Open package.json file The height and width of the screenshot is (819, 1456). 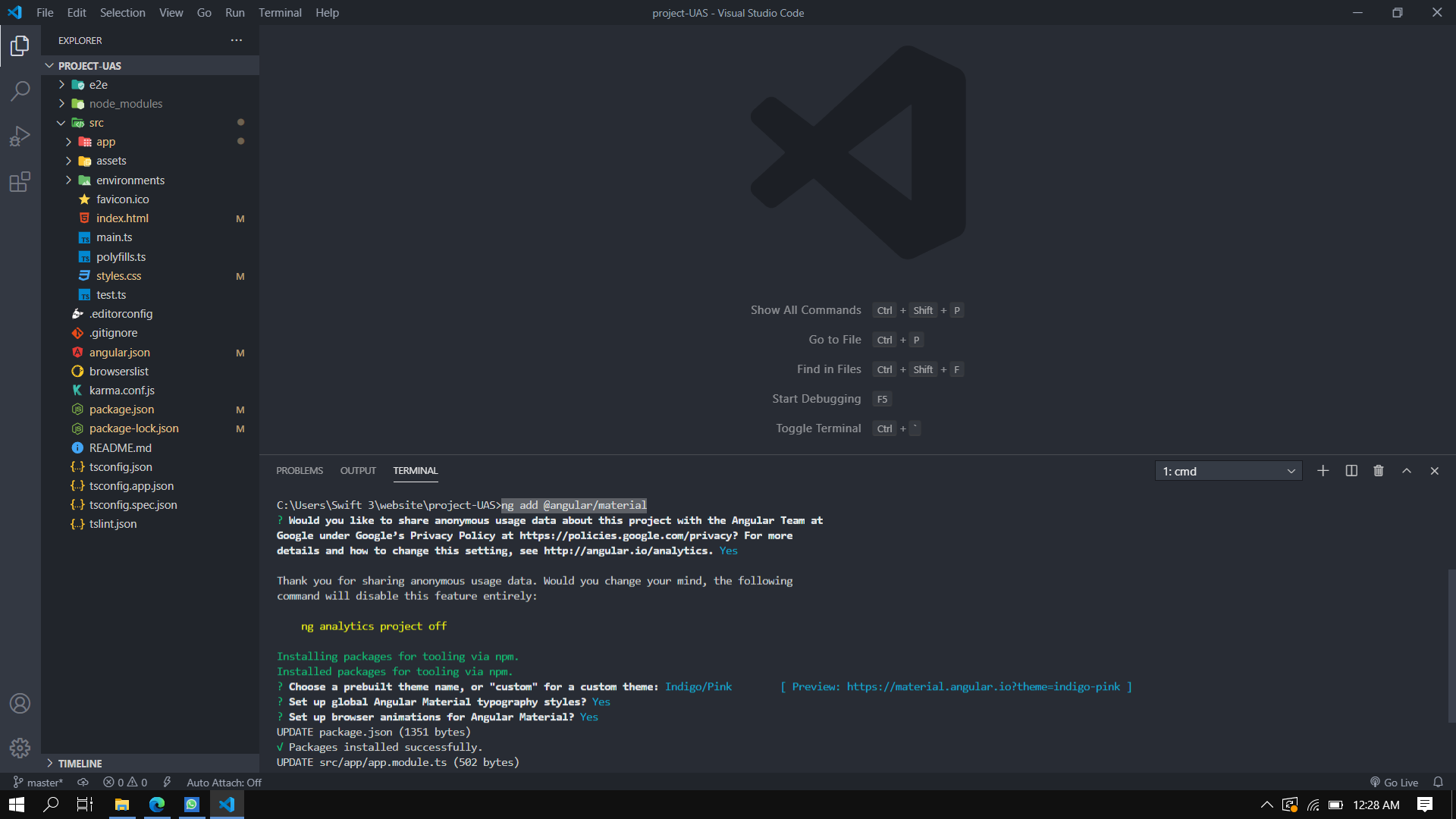pyautogui.click(x=150, y=409)
